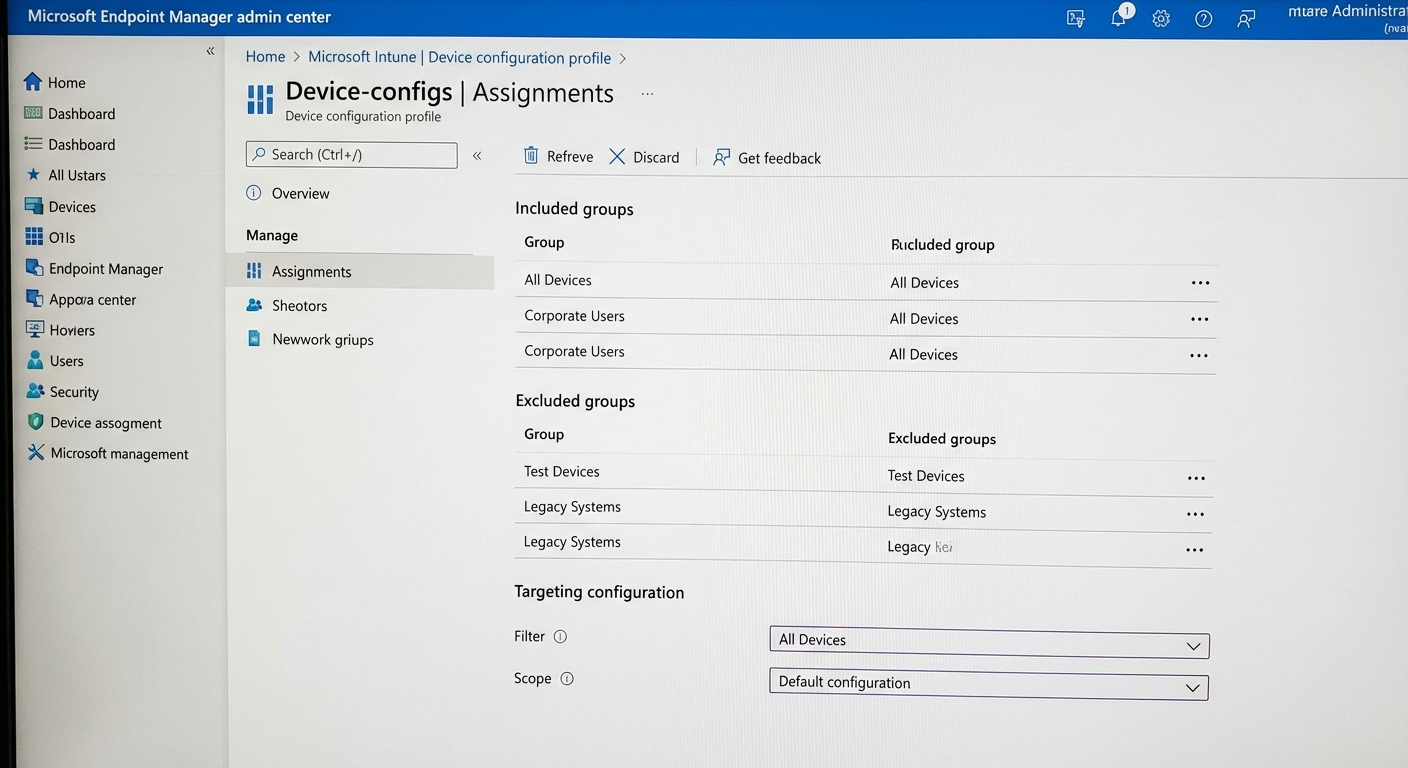
Task: Click the Refreve trash icon
Action: click(531, 156)
